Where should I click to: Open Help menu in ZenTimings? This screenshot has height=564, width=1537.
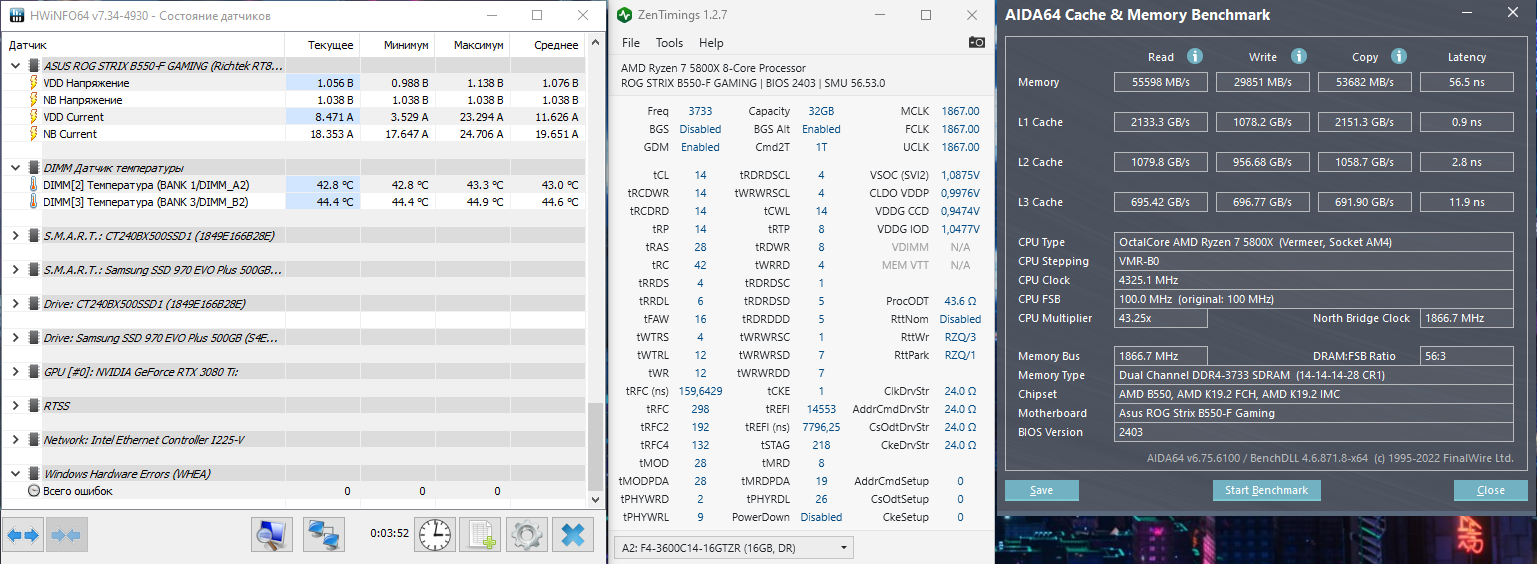[711, 43]
